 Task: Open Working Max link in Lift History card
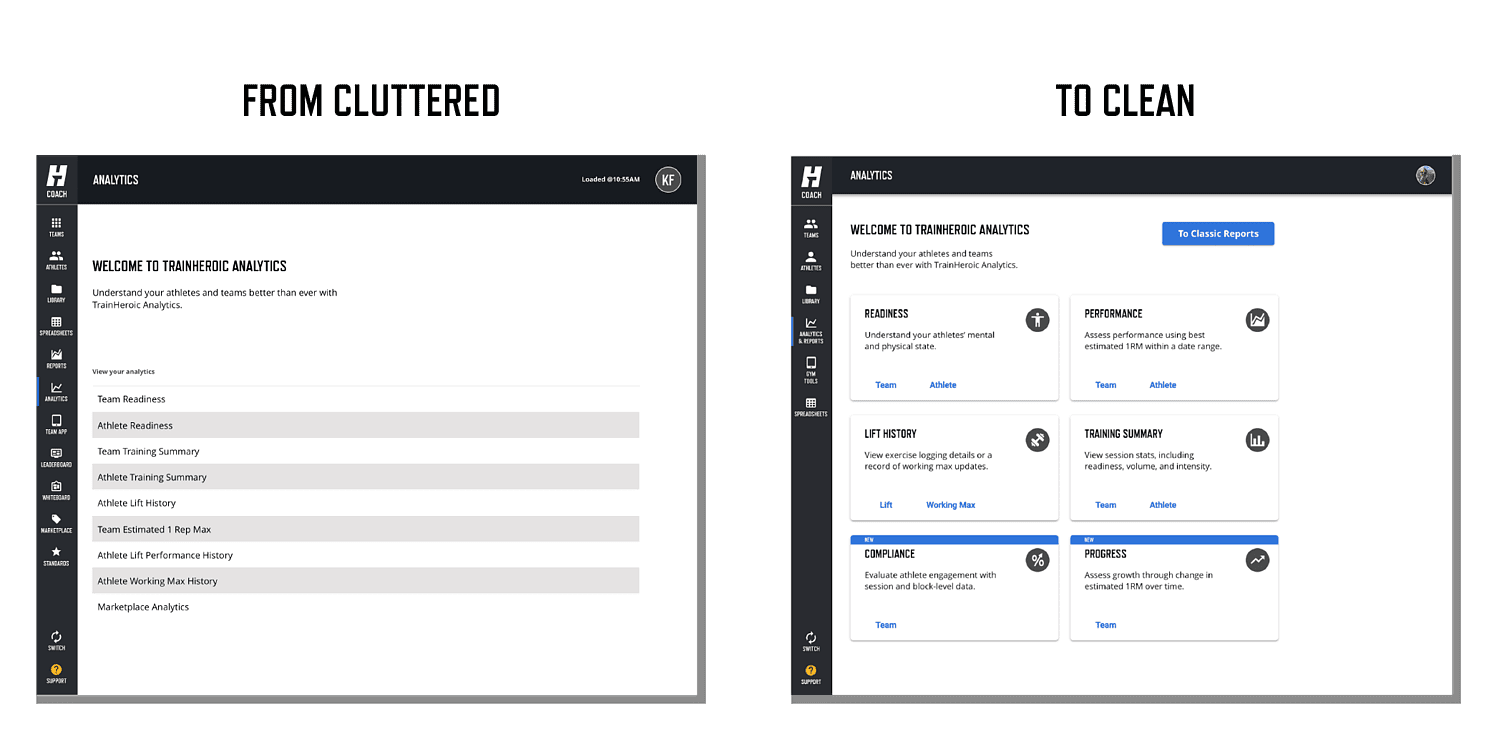click(951, 505)
